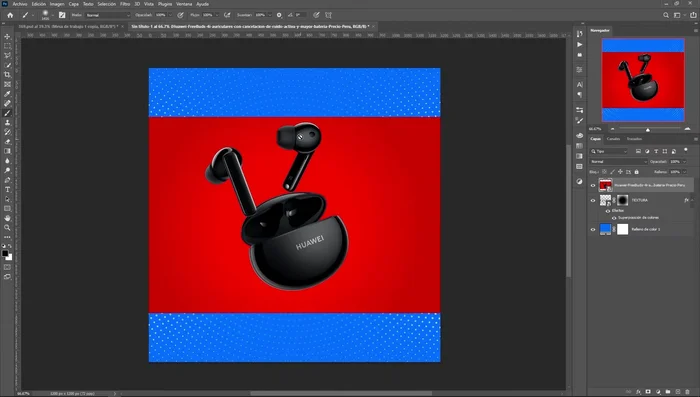Toggle lock image pixels brush icon
This screenshot has height=397, width=700.
point(612,172)
